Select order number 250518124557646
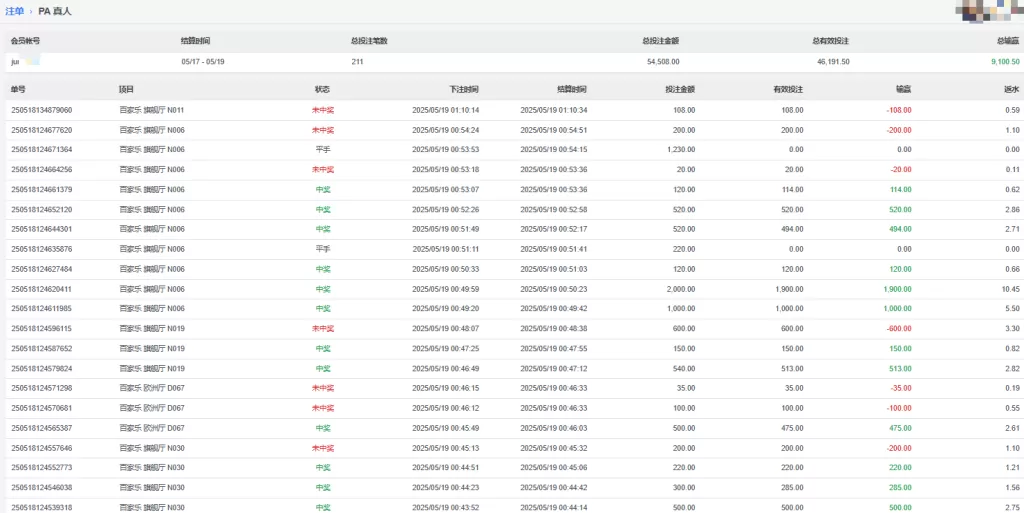Screen dimensions: 1024x513 pyautogui.click(x=42, y=448)
